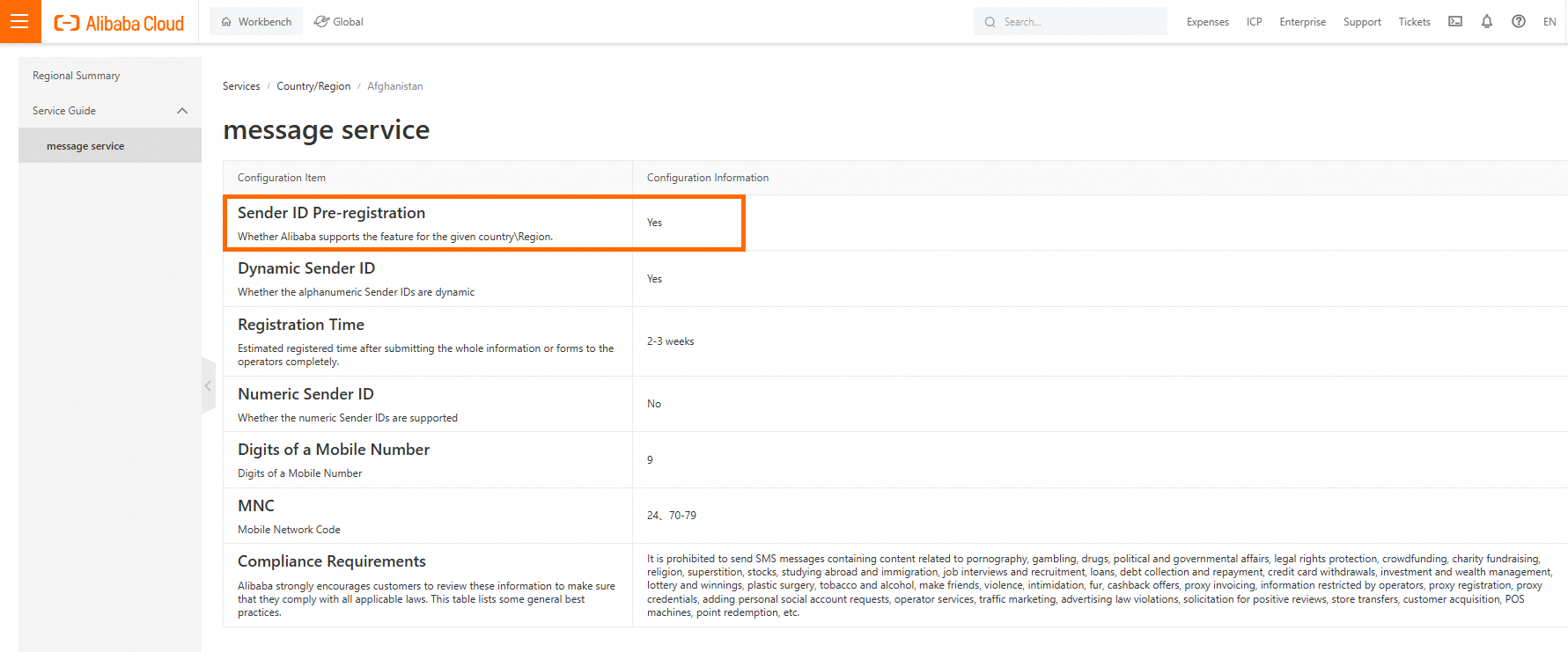The height and width of the screenshot is (652, 1568).
Task: Launch Cloud Shell terminal icon
Action: click(1455, 21)
